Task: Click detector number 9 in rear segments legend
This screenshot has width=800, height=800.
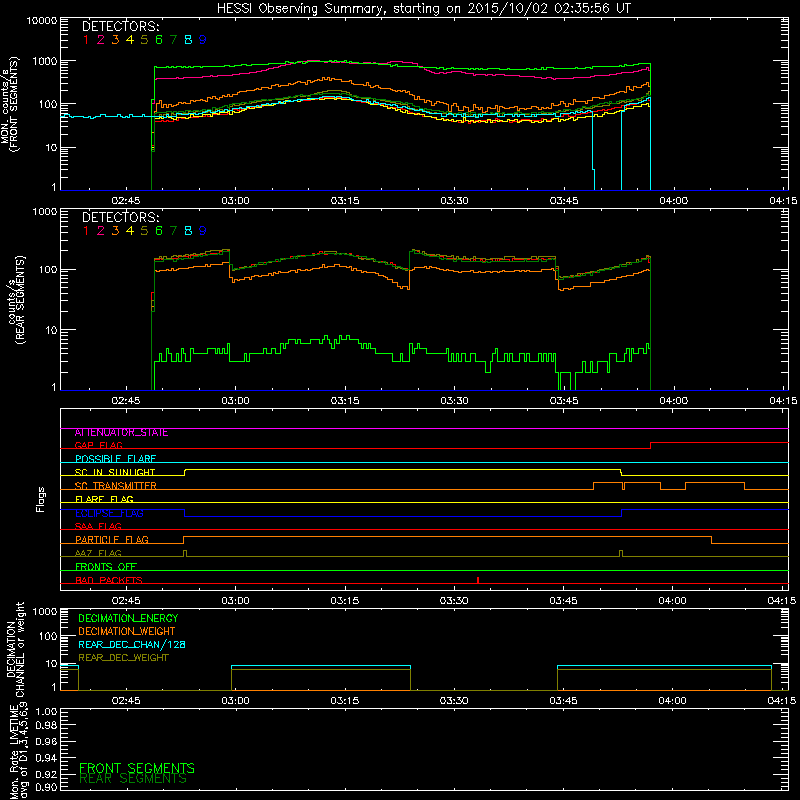Action: (203, 231)
